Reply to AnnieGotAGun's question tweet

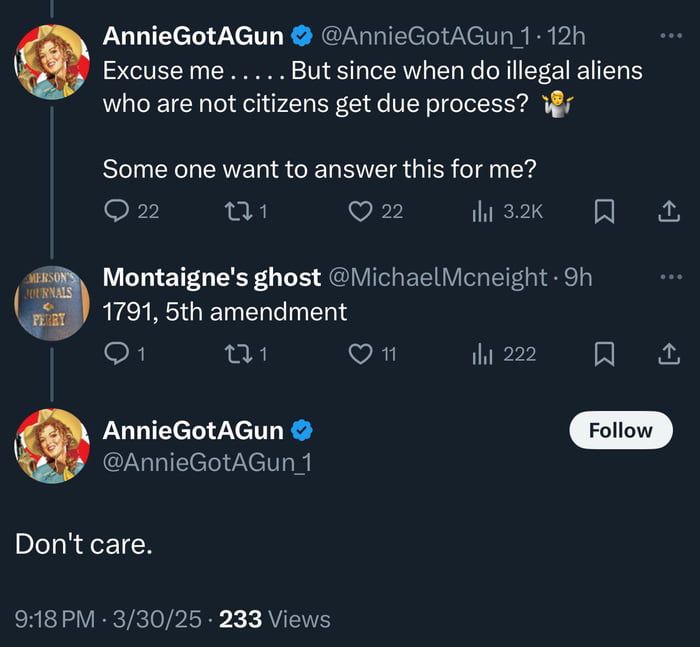pos(117,211)
